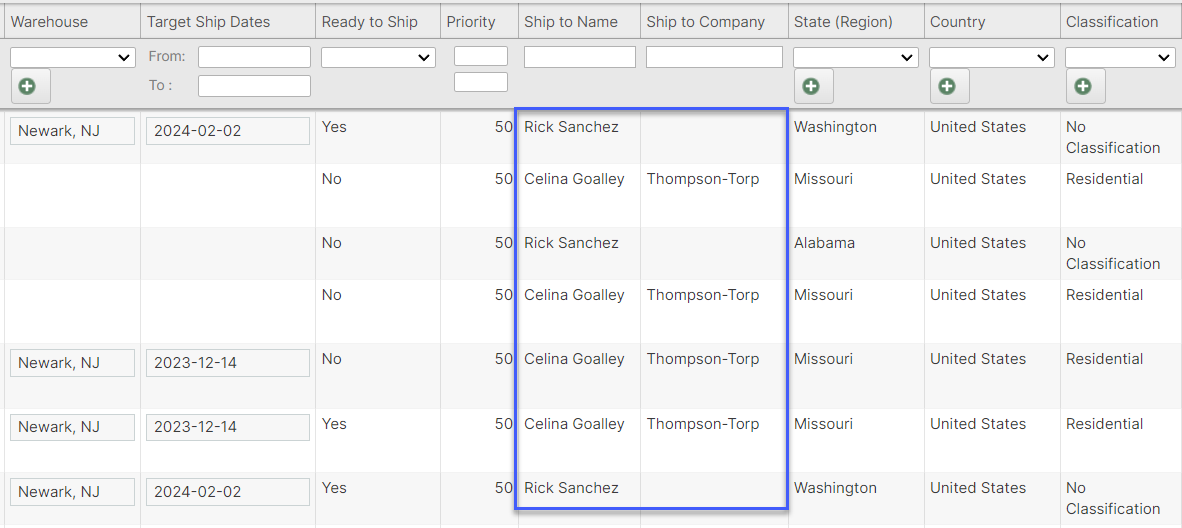The width and height of the screenshot is (1182, 528).
Task: Open the Country filter dropdown
Action: pyautogui.click(x=991, y=58)
